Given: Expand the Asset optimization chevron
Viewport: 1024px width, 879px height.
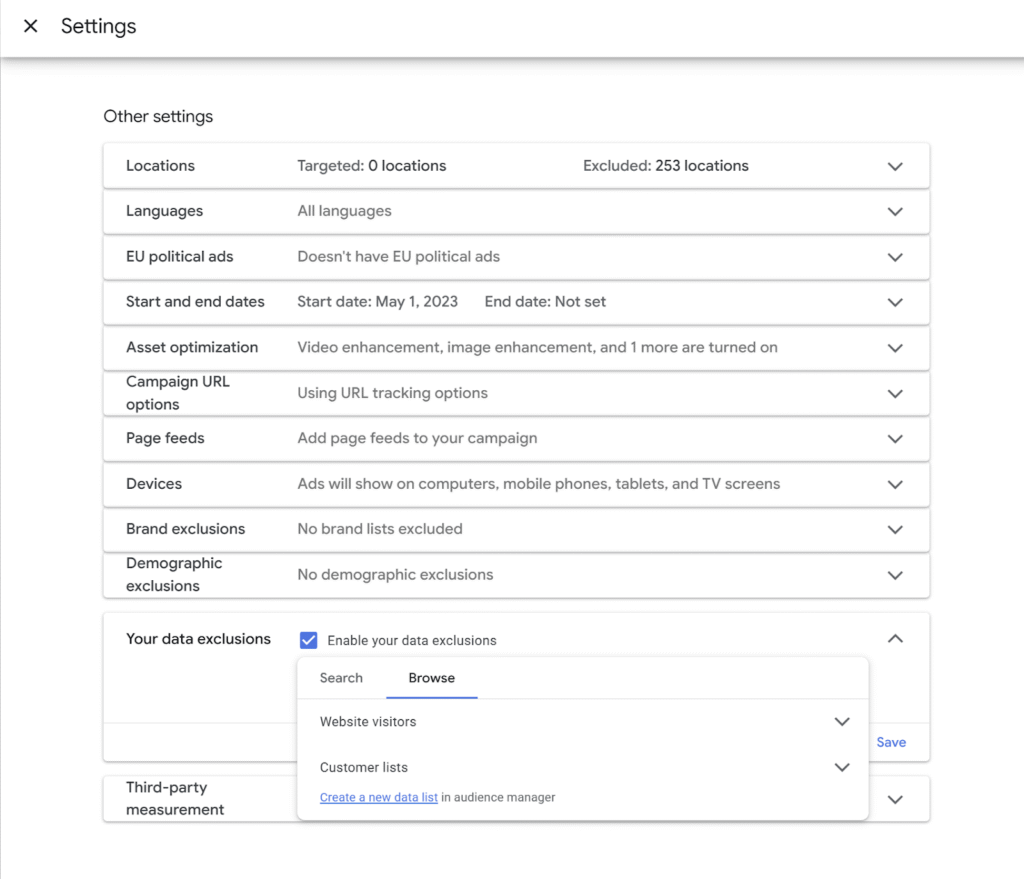Looking at the screenshot, I should tap(895, 348).
